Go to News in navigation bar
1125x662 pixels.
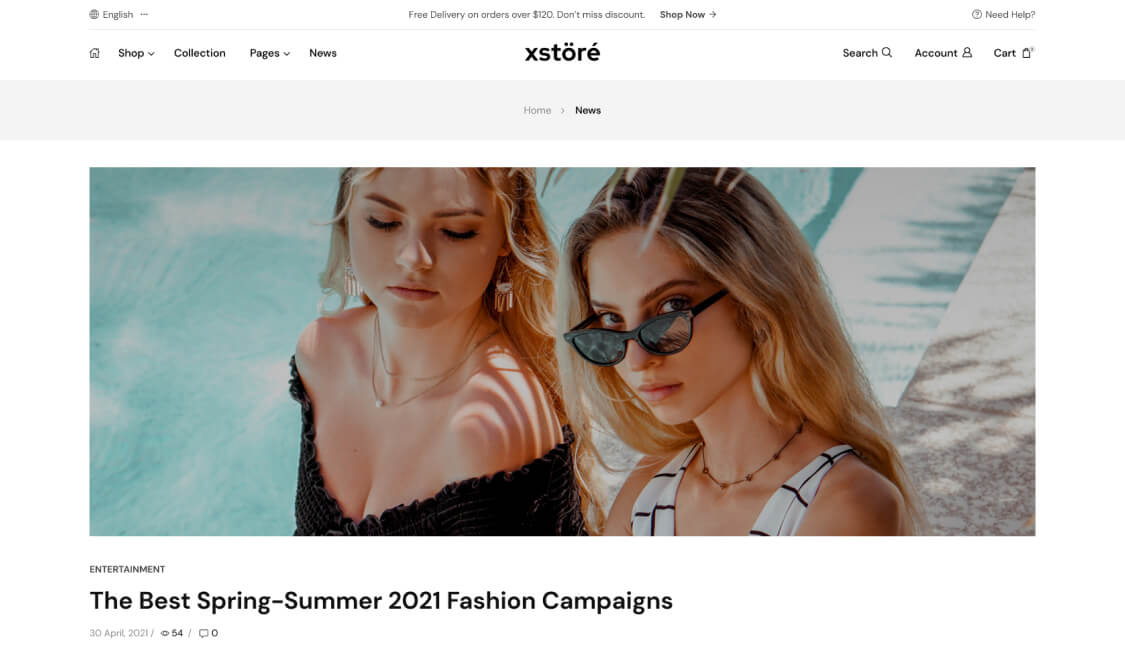pos(323,53)
